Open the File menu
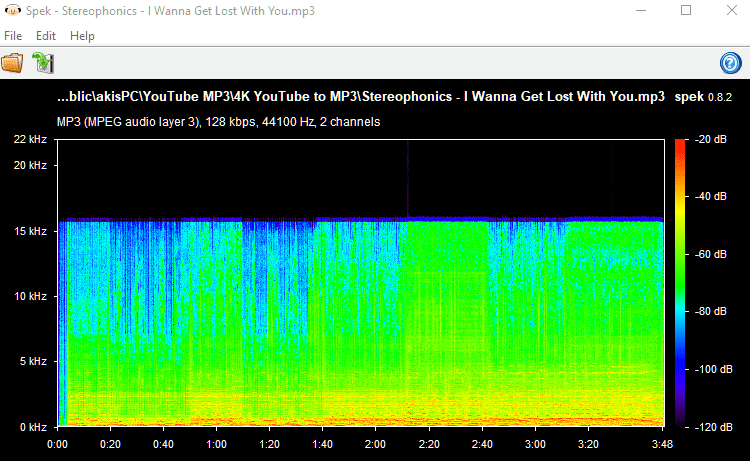 coord(13,36)
